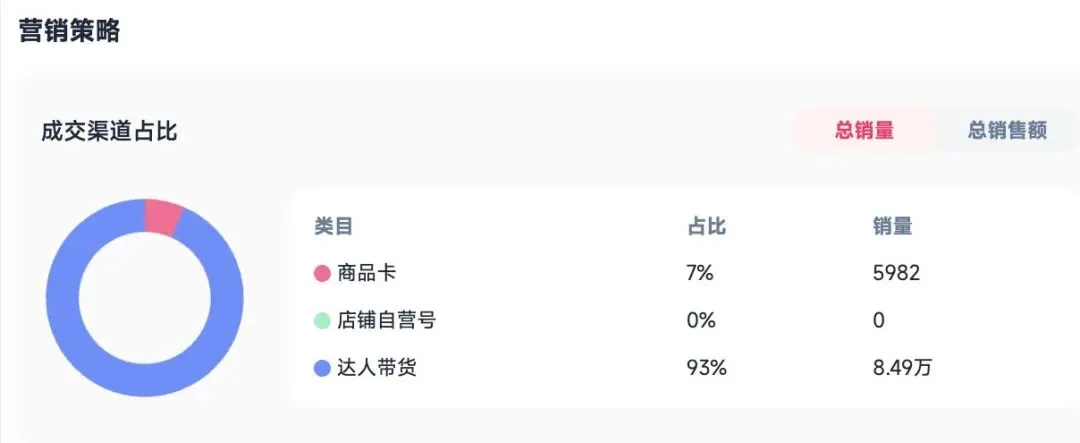This screenshot has width=1080, height=443.
Task: Select the 商品卡 category label
Action: [360, 273]
